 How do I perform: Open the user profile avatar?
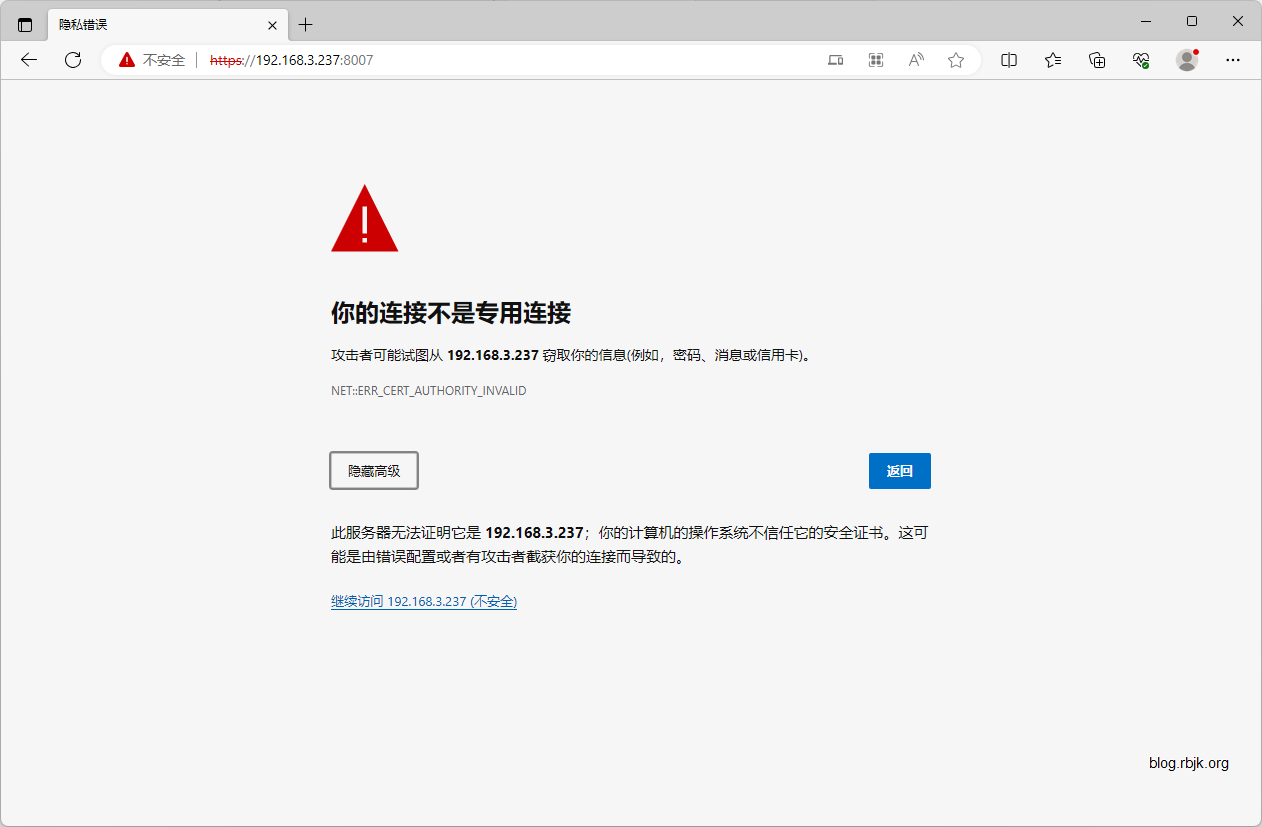[x=1187, y=60]
